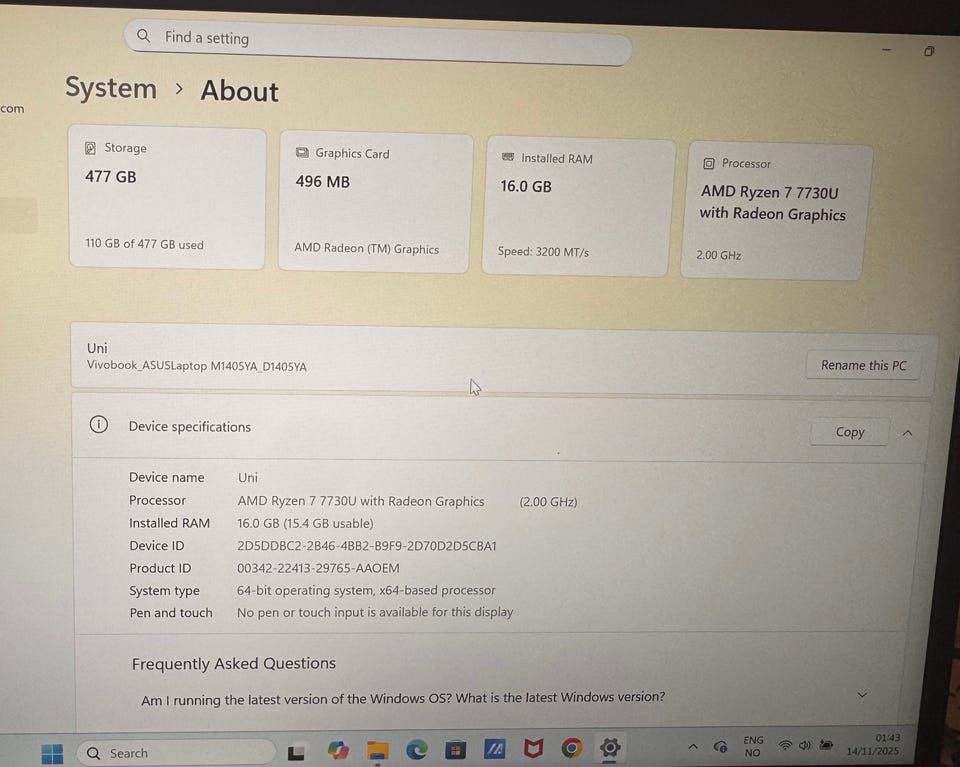Click the Processor info card
The width and height of the screenshot is (960, 767).
click(776, 212)
